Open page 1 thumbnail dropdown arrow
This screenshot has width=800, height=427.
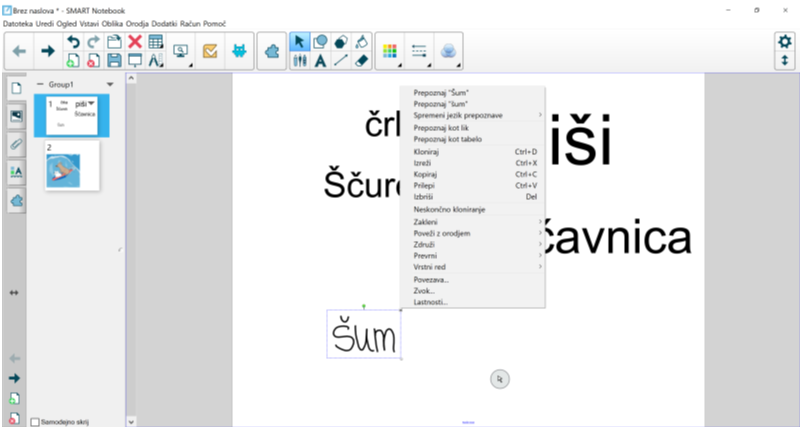(x=92, y=103)
